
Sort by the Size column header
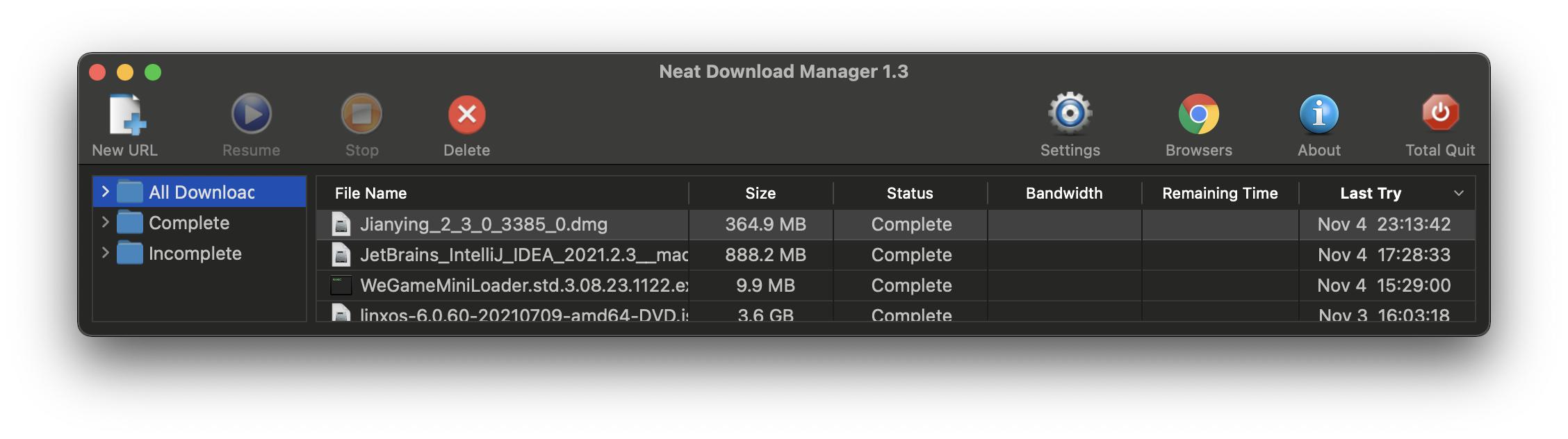(760, 193)
